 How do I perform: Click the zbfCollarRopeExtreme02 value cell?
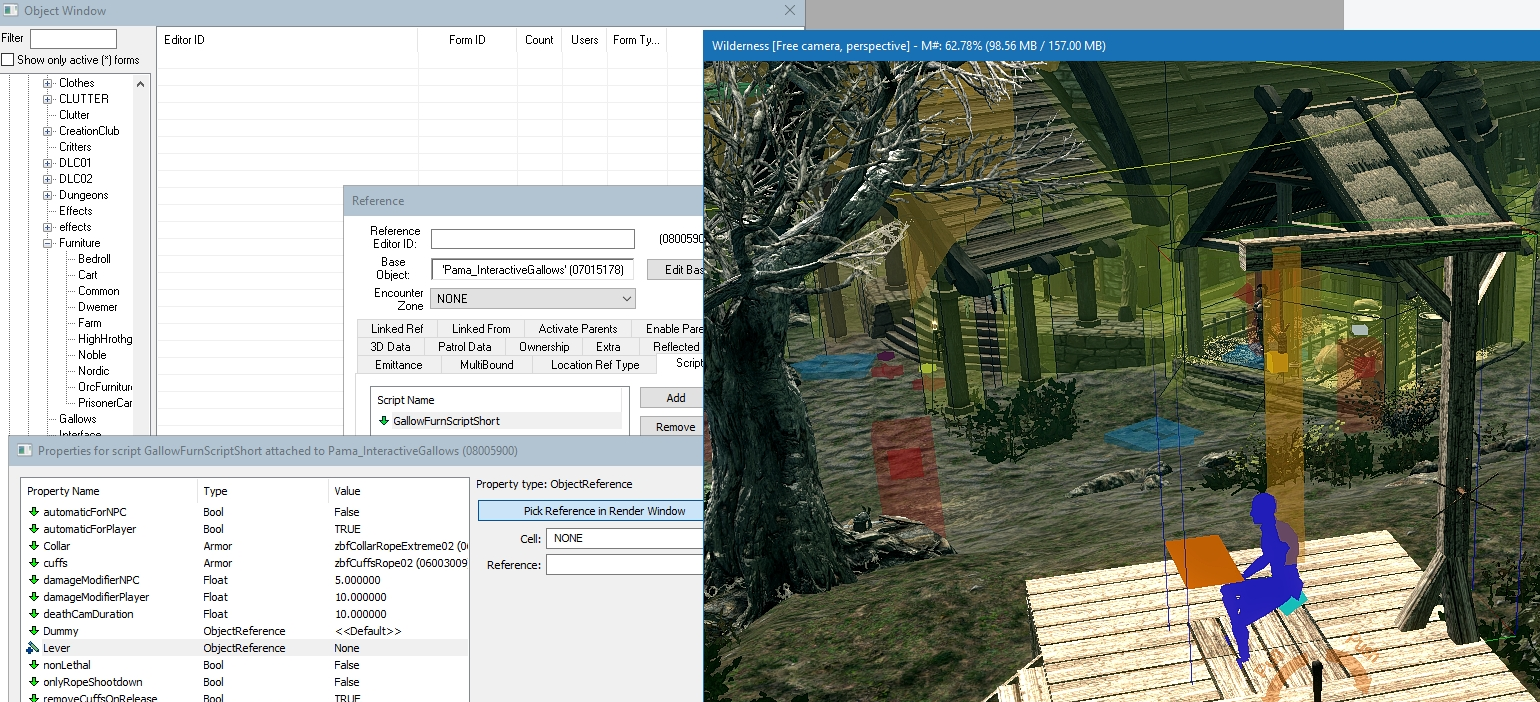399,546
